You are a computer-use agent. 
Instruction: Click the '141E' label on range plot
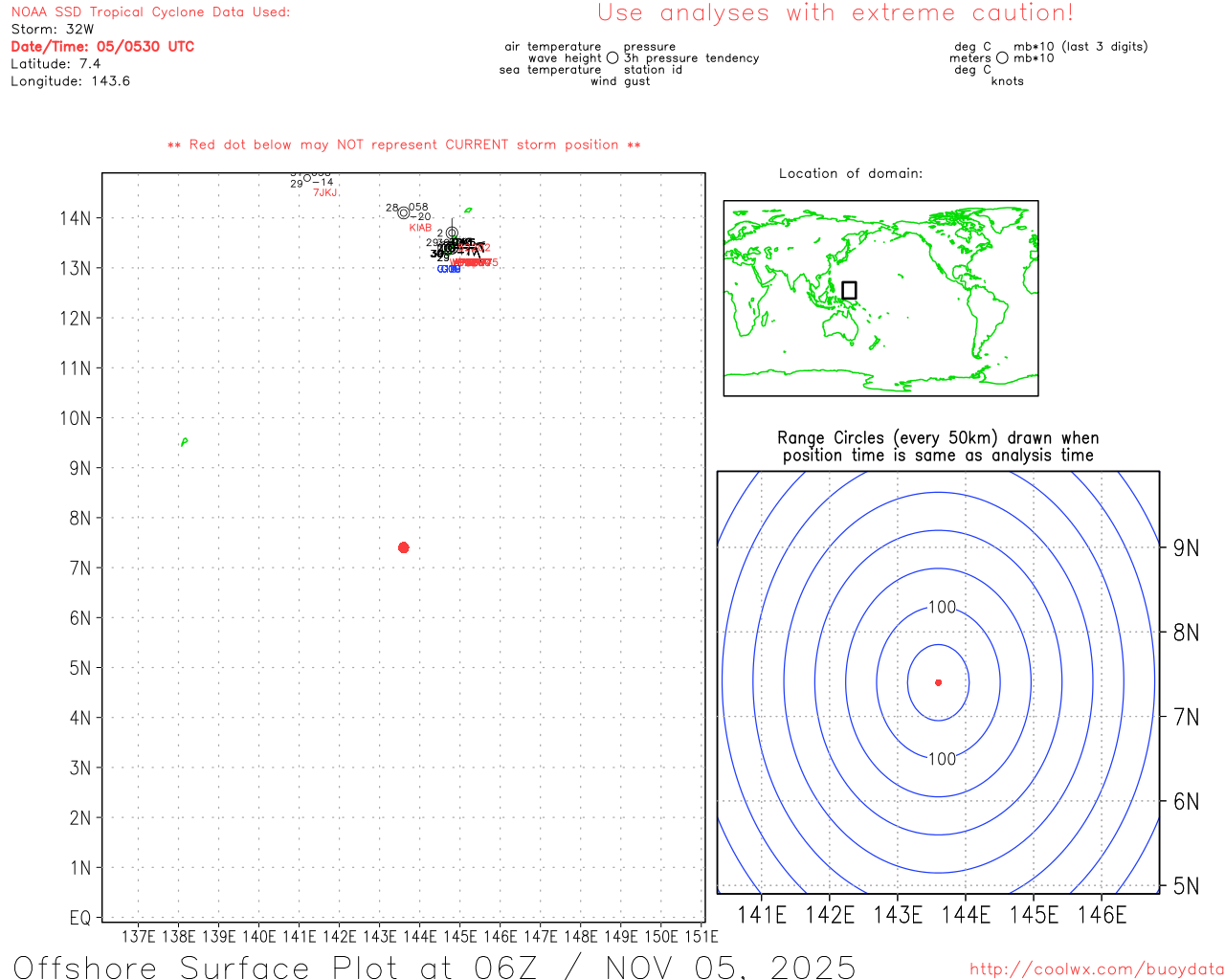762,915
